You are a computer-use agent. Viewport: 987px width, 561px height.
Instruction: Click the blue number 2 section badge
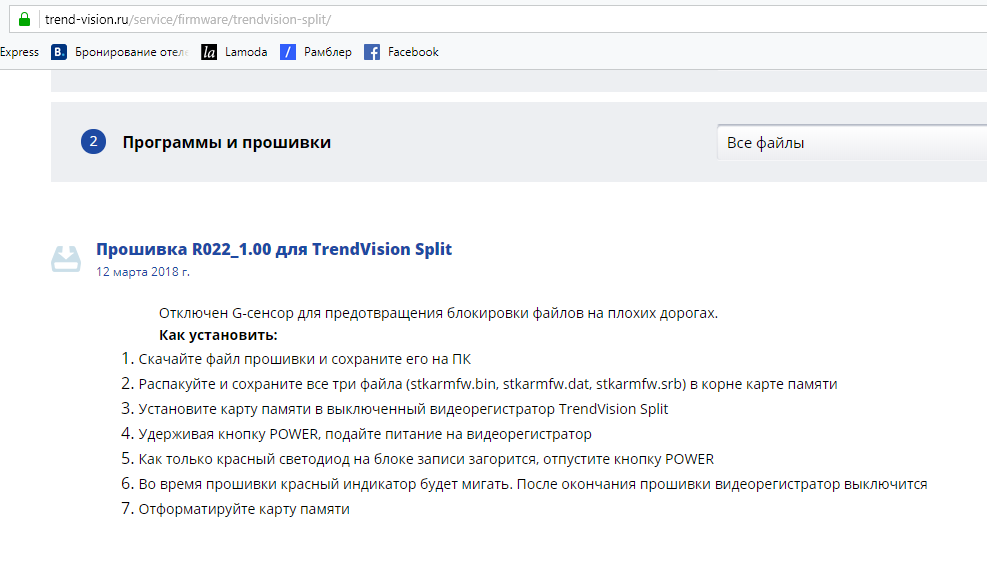click(93, 142)
